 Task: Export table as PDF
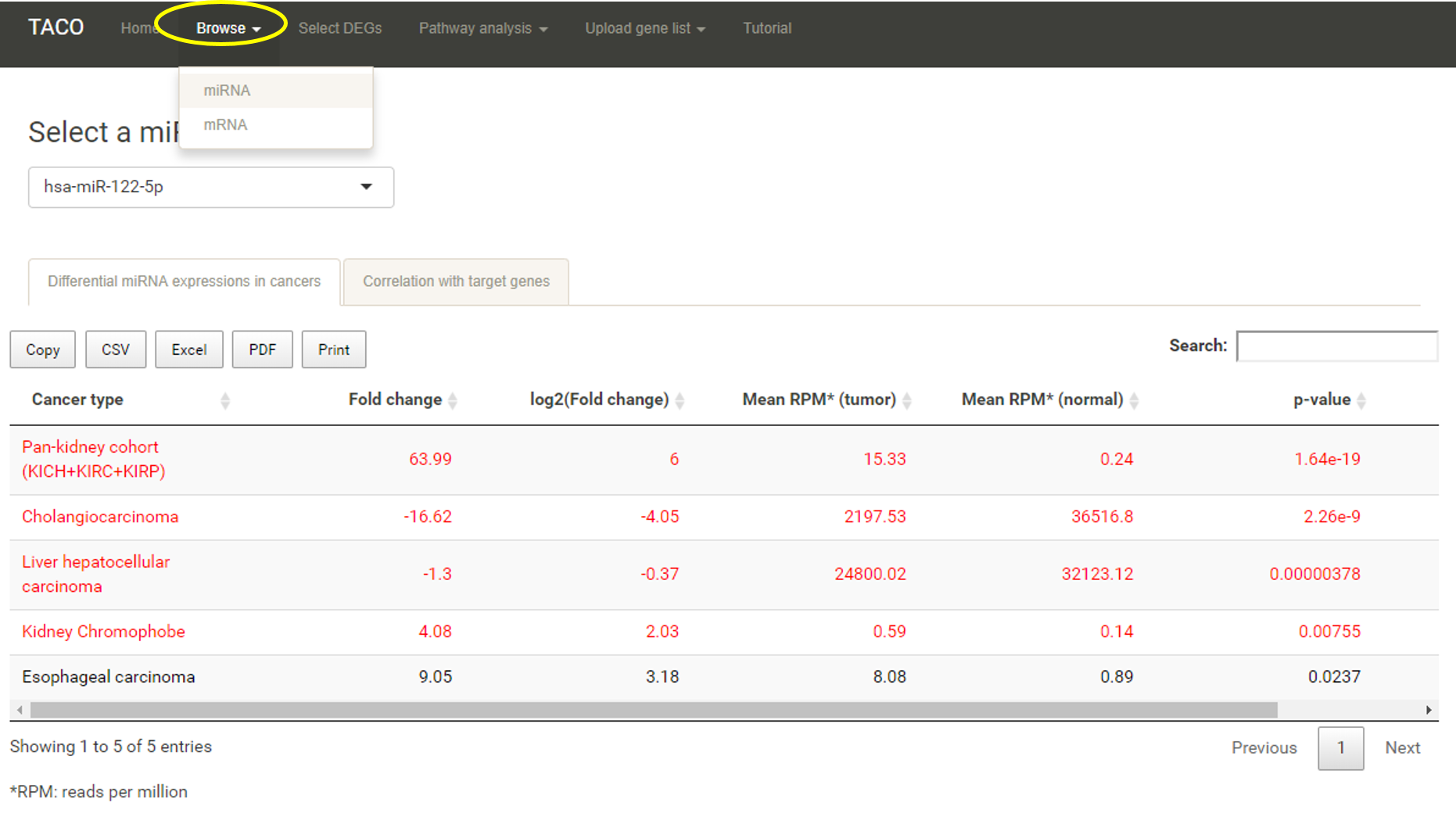coord(263,349)
